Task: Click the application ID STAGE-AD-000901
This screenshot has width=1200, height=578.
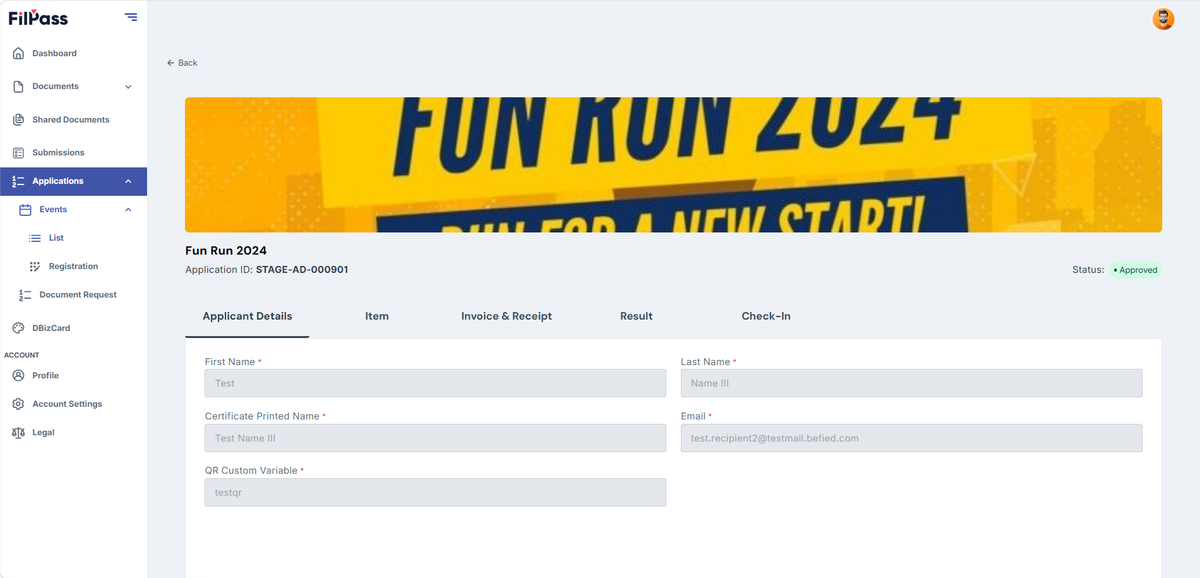Action: (x=302, y=270)
